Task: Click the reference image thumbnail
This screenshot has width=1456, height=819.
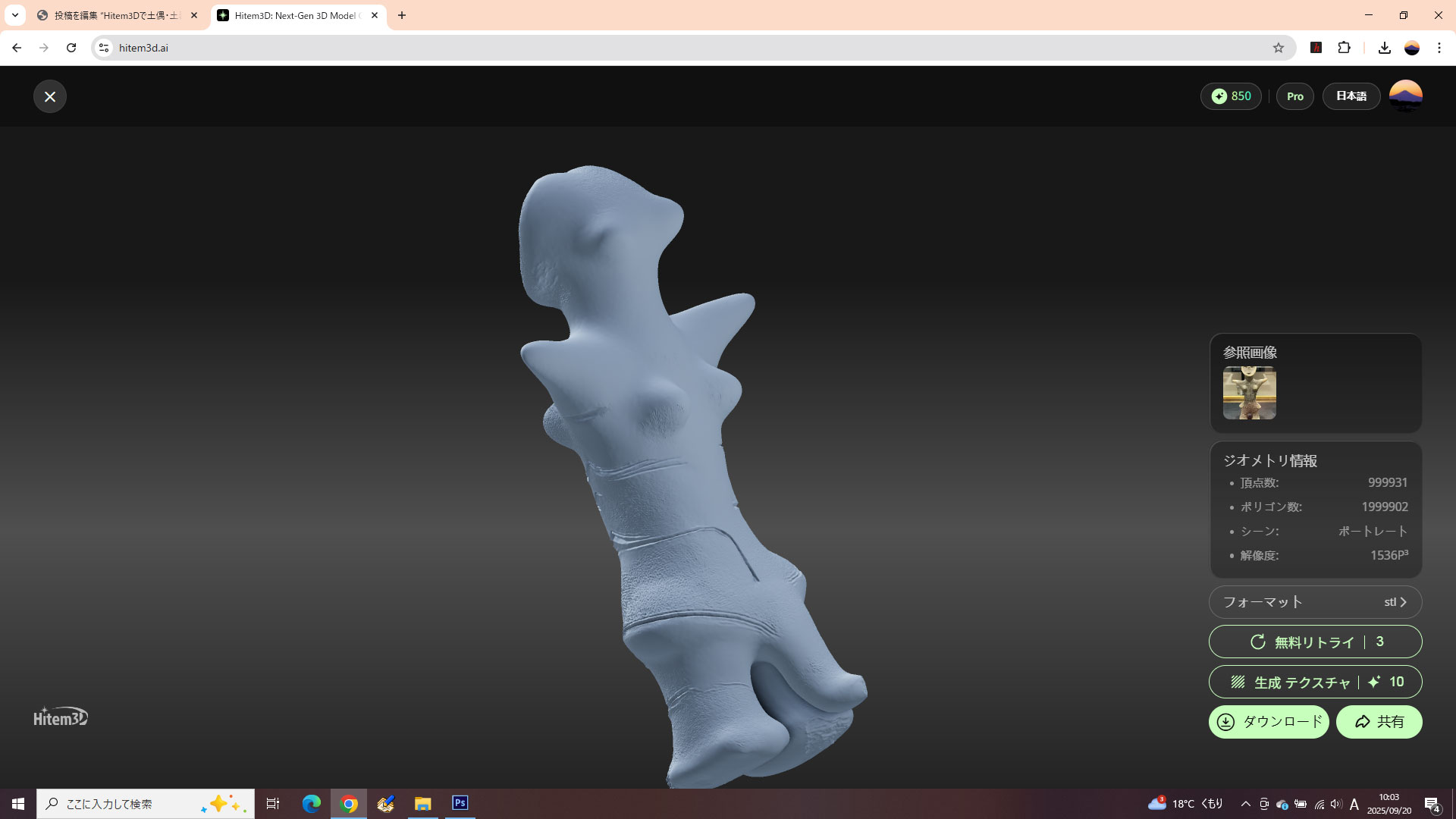Action: 1249,393
